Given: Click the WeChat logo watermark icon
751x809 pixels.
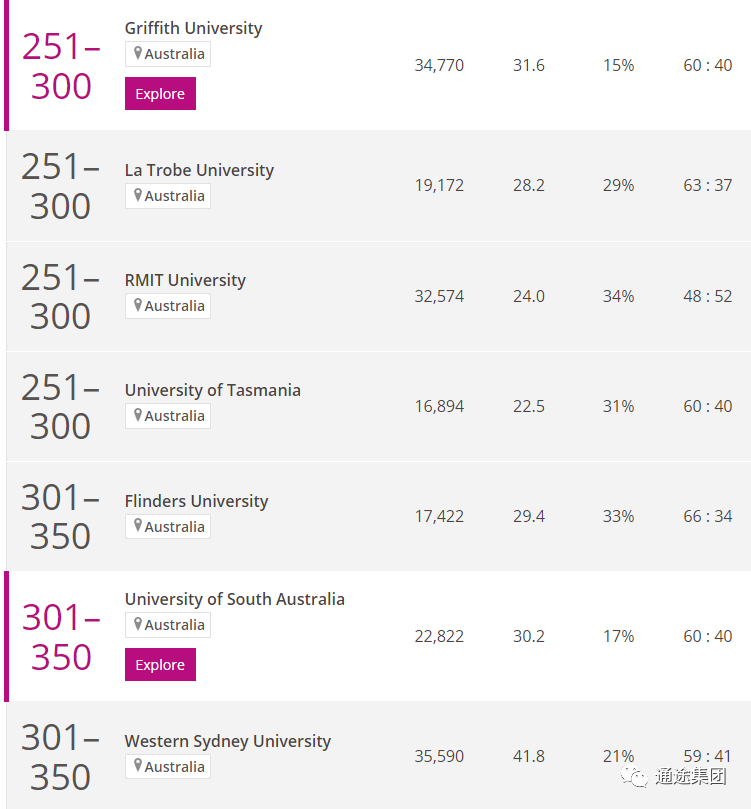Looking at the screenshot, I should 634,776.
